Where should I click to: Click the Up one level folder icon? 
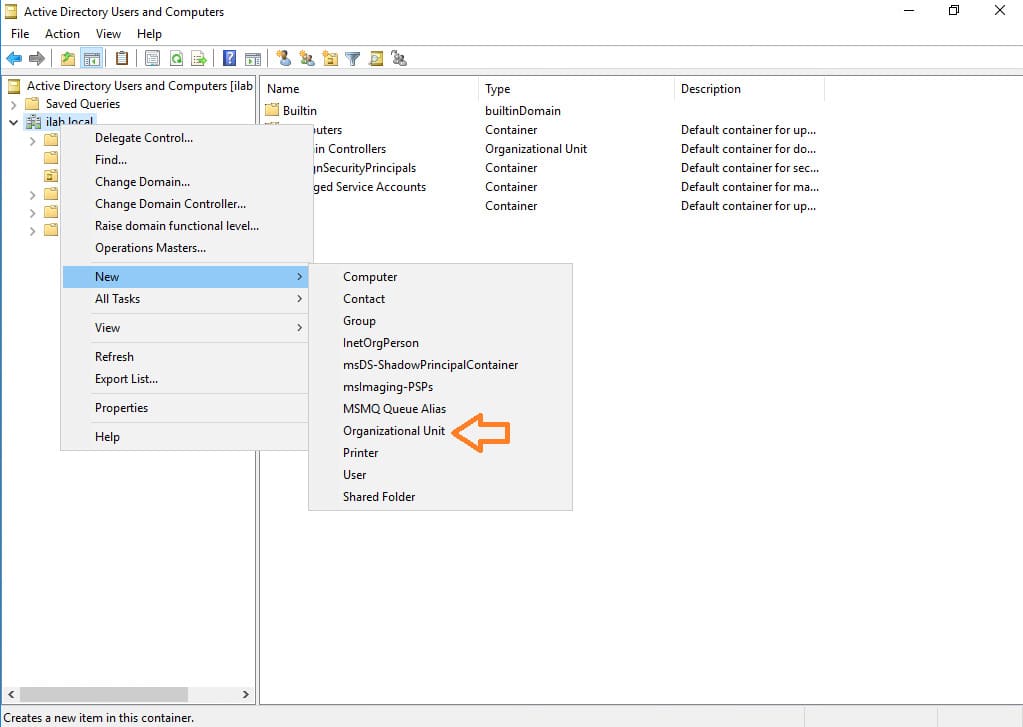pyautogui.click(x=68, y=59)
